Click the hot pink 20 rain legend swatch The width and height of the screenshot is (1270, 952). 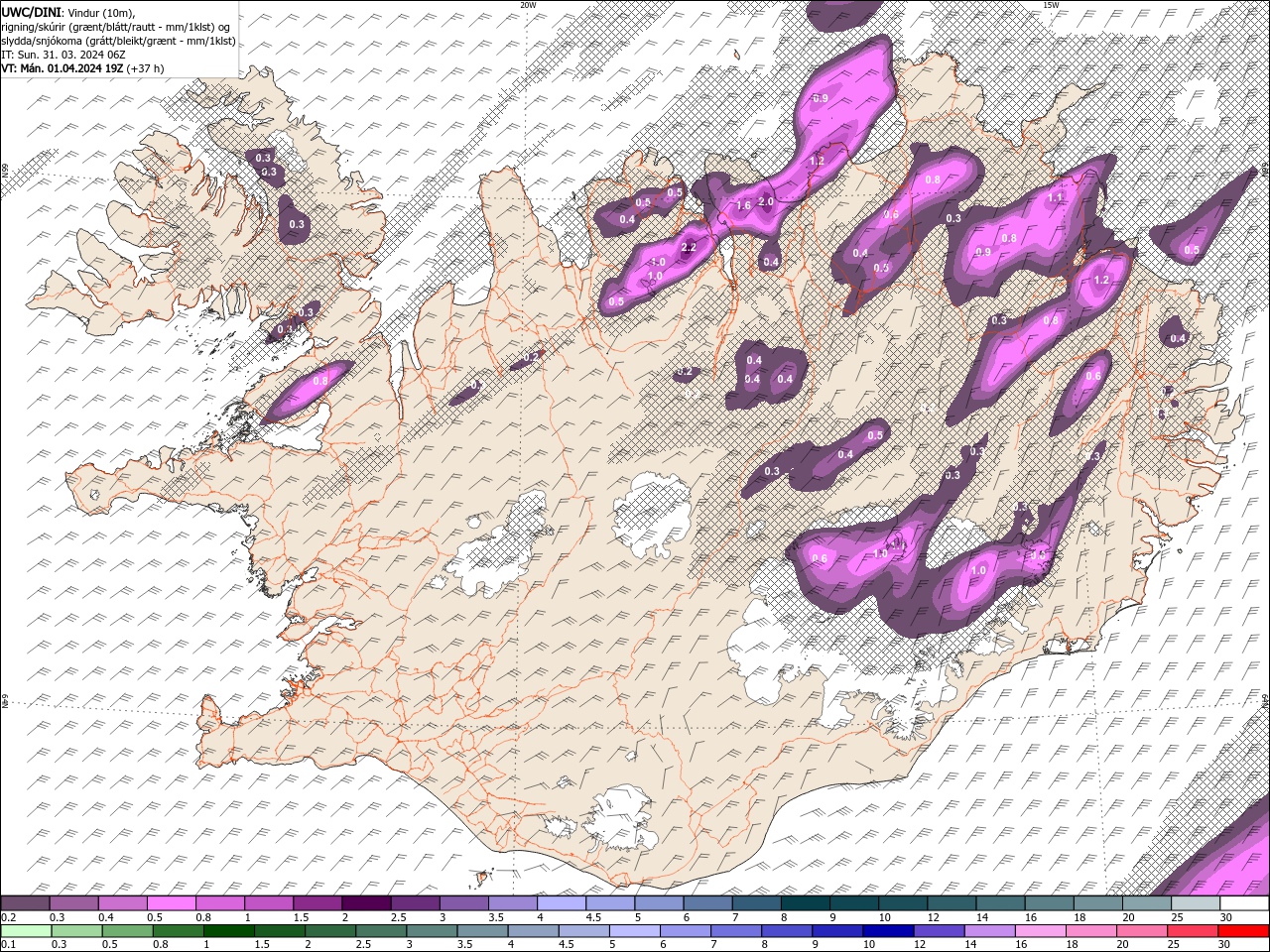pyautogui.click(x=1141, y=930)
